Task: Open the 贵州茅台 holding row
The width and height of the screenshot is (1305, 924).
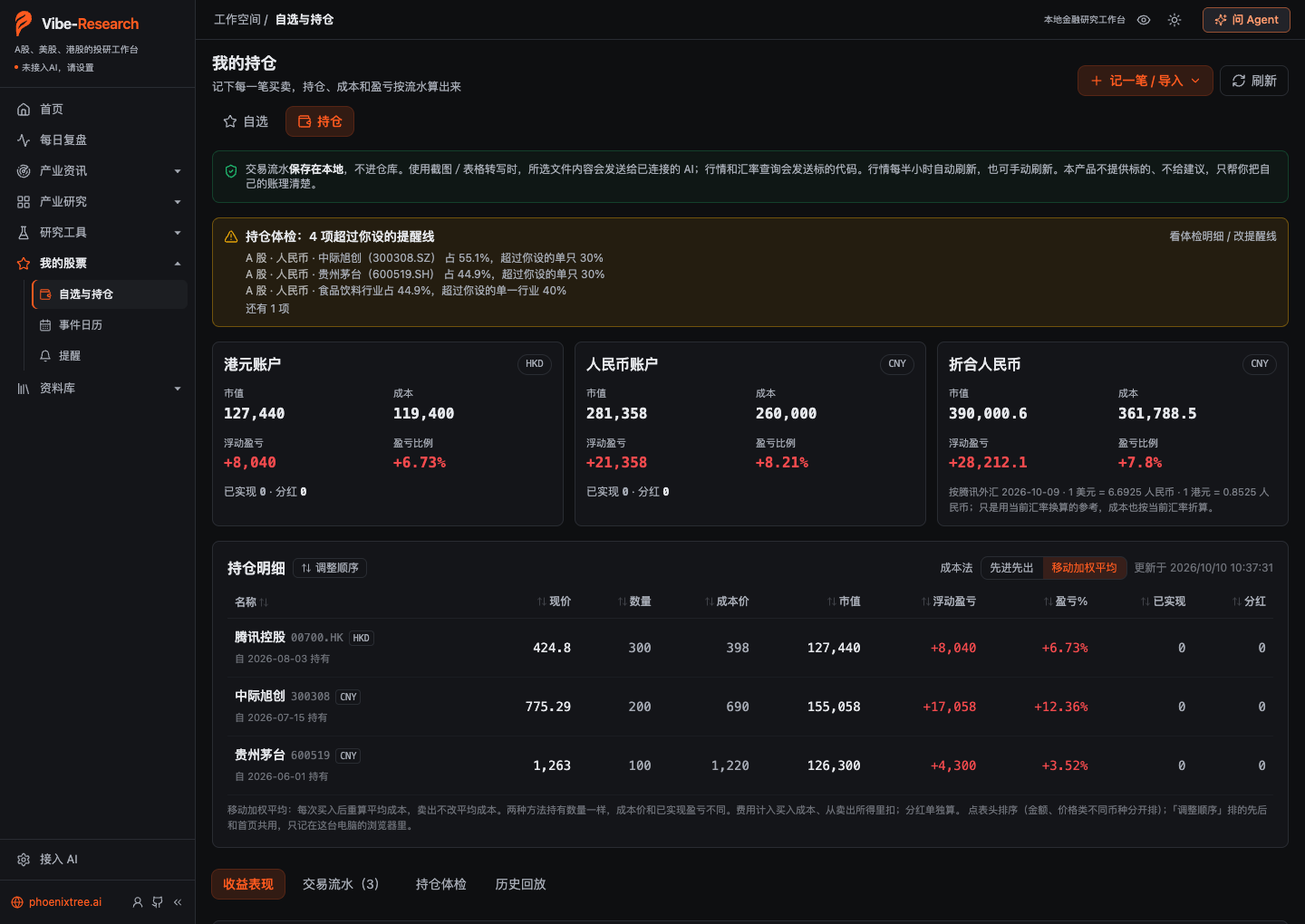Action: click(749, 765)
